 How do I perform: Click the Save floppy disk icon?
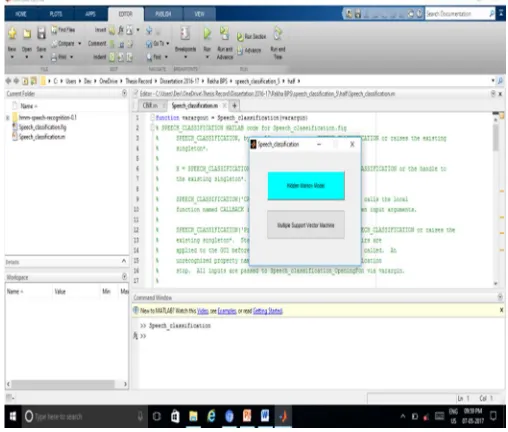(41, 33)
